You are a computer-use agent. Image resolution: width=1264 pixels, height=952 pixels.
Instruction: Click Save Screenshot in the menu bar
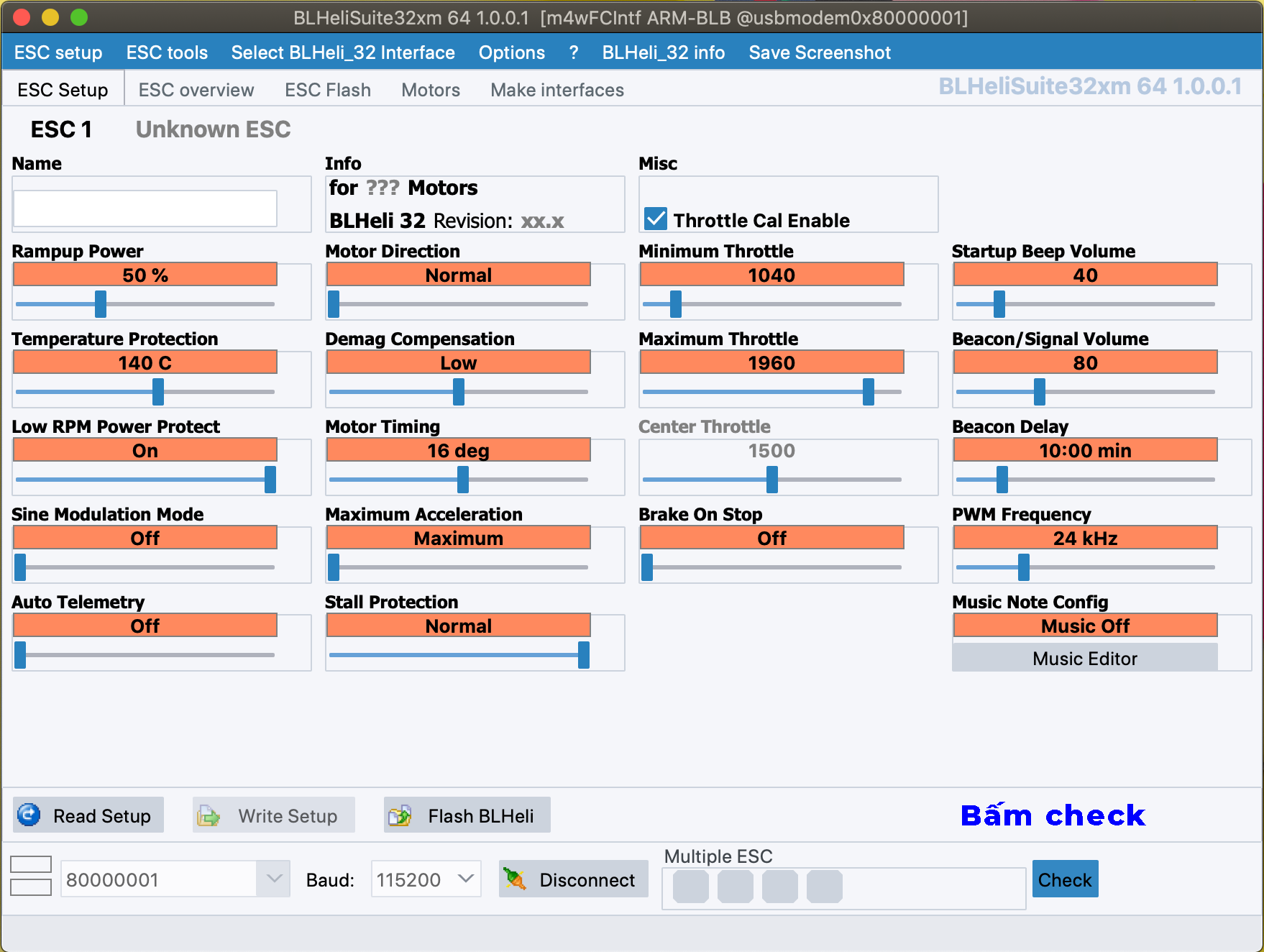point(820,52)
